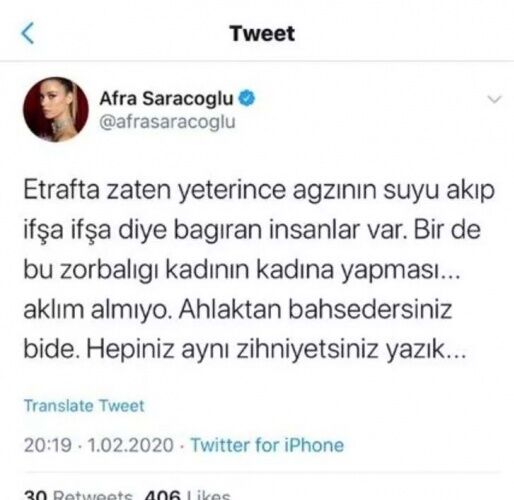Click the Translate Tweet link
Screen dimensions: 514x500
(x=84, y=406)
